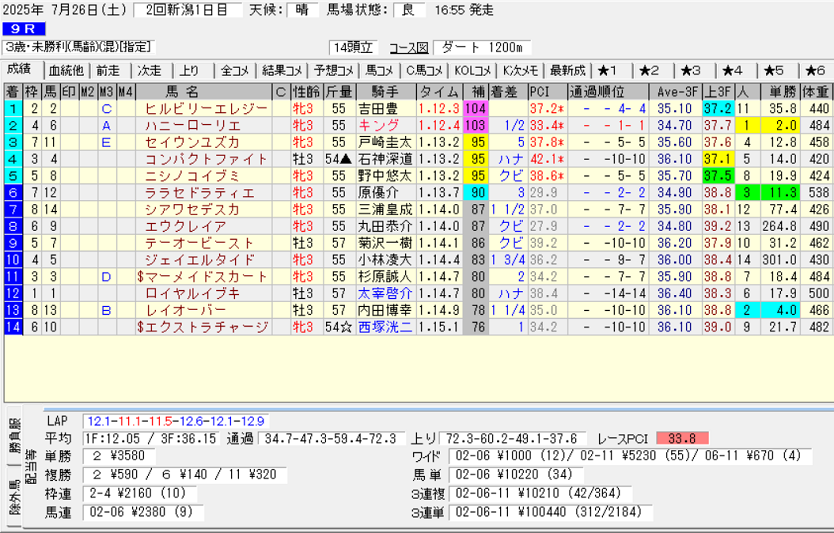This screenshot has width=834, height=533.
Task: Click the 単勝 column header
Action: tap(779, 92)
